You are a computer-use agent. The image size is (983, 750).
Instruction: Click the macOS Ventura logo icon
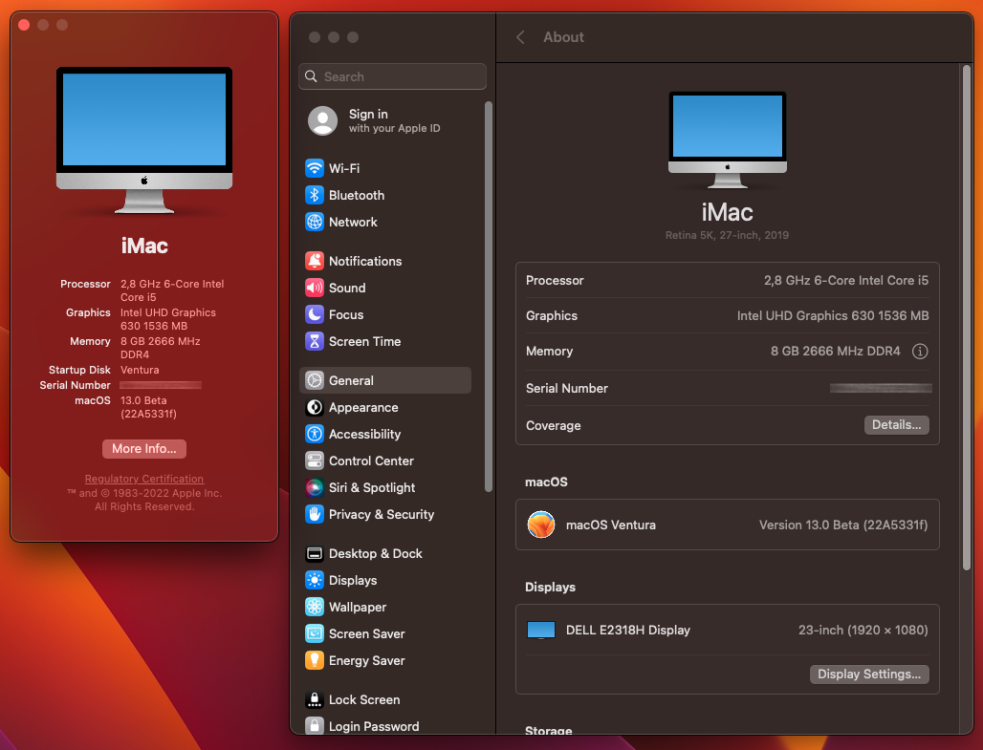[x=541, y=524]
